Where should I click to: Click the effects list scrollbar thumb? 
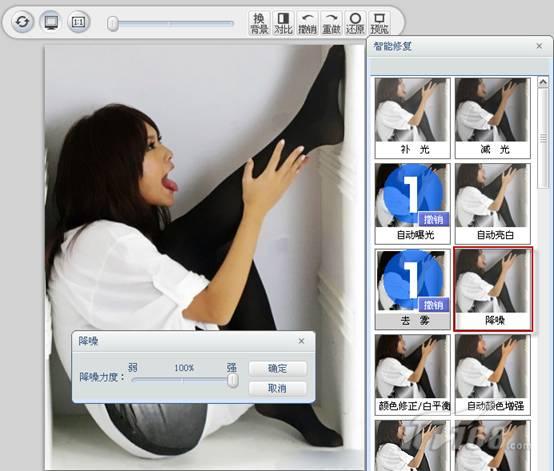coord(543,138)
